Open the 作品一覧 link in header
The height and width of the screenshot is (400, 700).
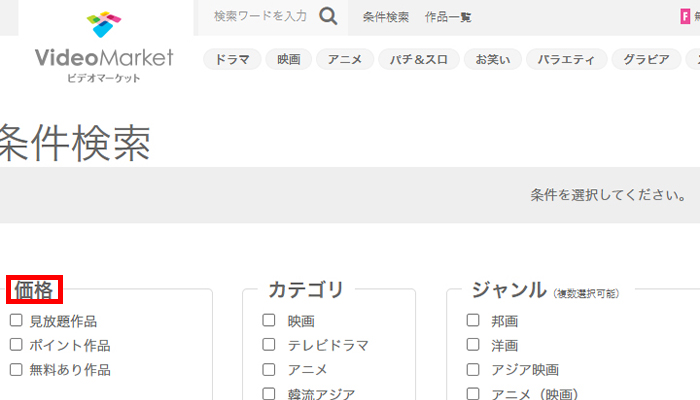448,17
